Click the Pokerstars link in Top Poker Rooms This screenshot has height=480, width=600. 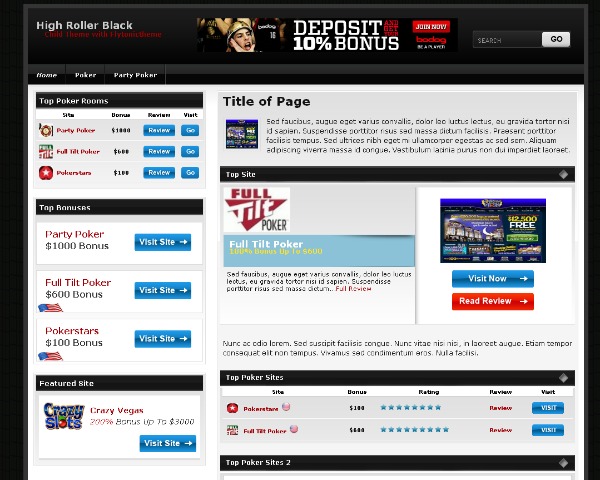(x=74, y=173)
